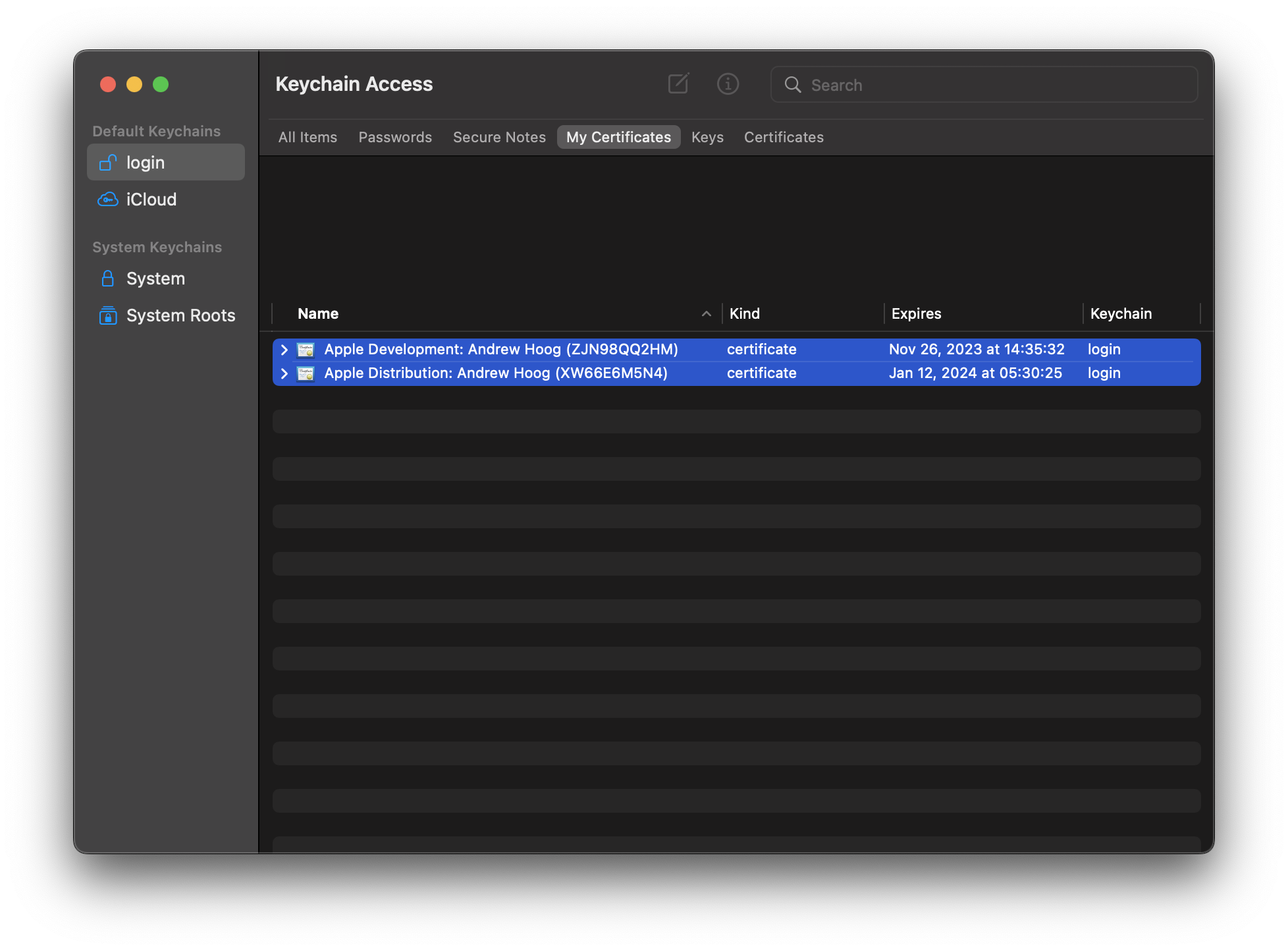The image size is (1288, 951).
Task: Click the green full screen button
Action: click(x=161, y=84)
